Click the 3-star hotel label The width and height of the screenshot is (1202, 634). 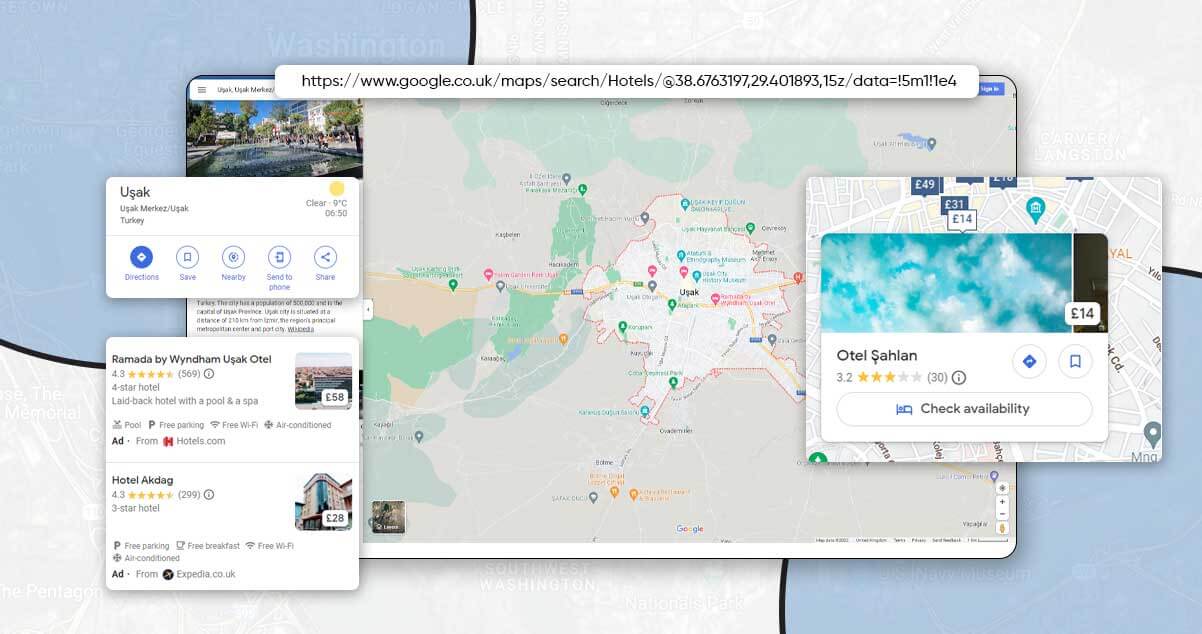pos(136,508)
